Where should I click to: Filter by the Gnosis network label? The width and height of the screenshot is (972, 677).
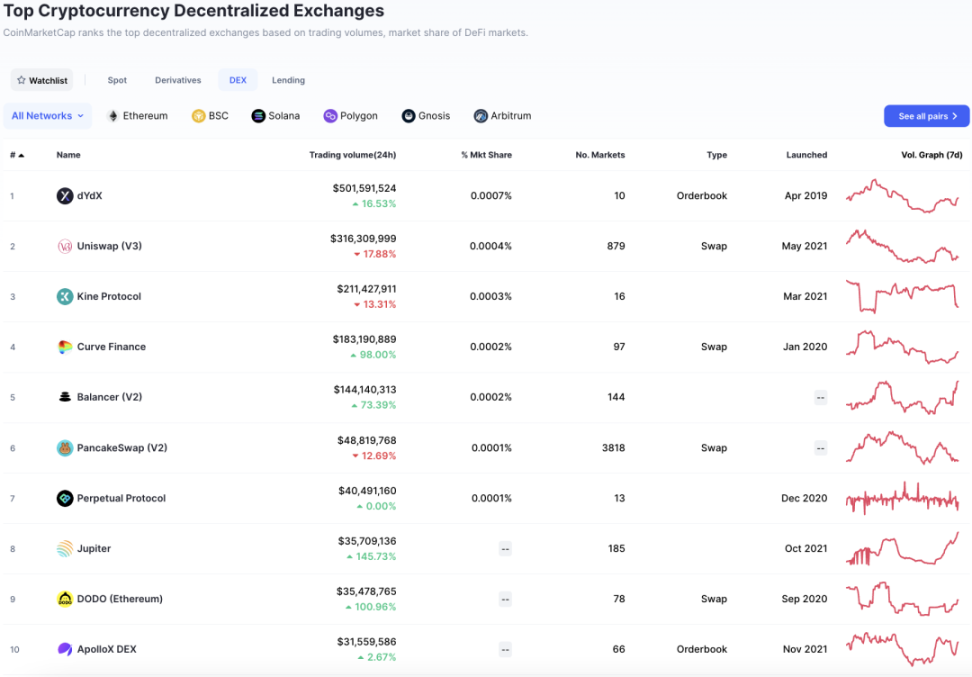click(x=434, y=116)
